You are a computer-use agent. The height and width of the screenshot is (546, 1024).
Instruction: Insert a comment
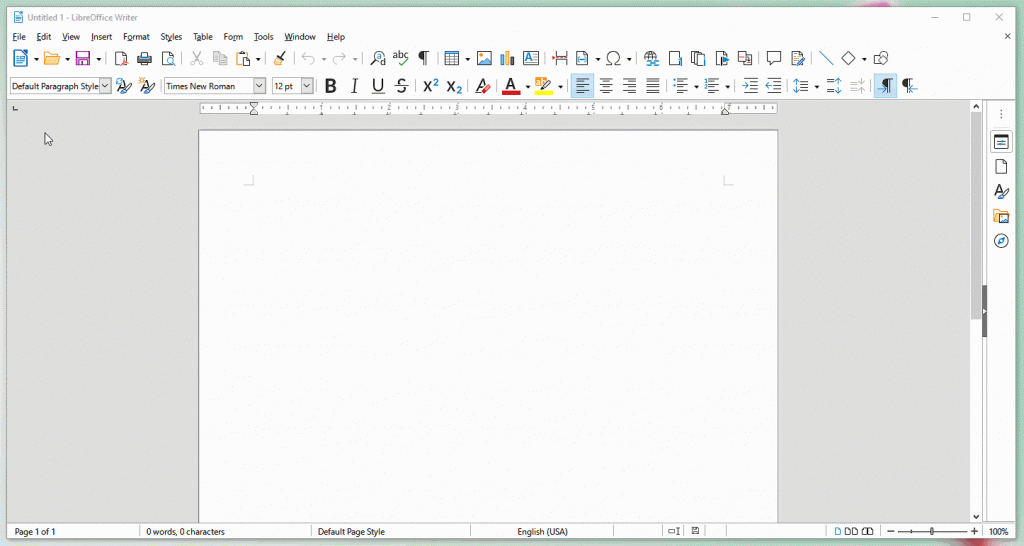click(x=774, y=59)
